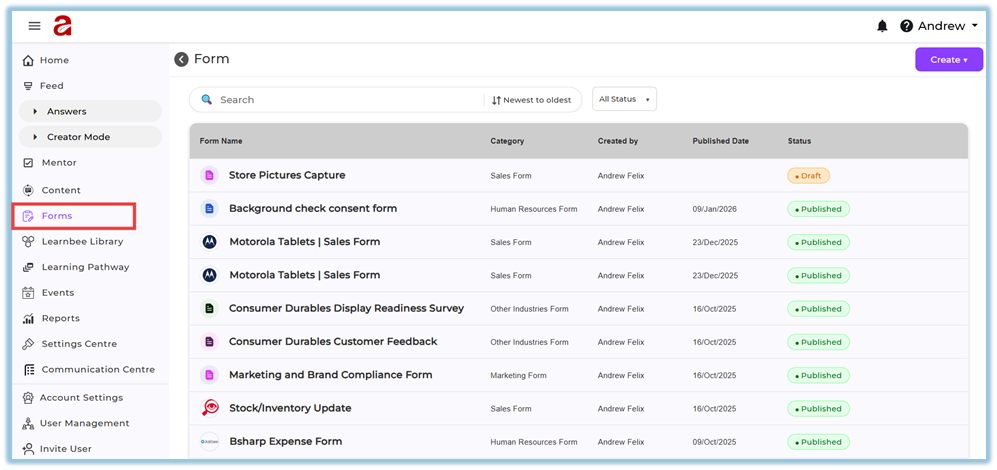Open Reports from the sidebar

(x=60, y=318)
